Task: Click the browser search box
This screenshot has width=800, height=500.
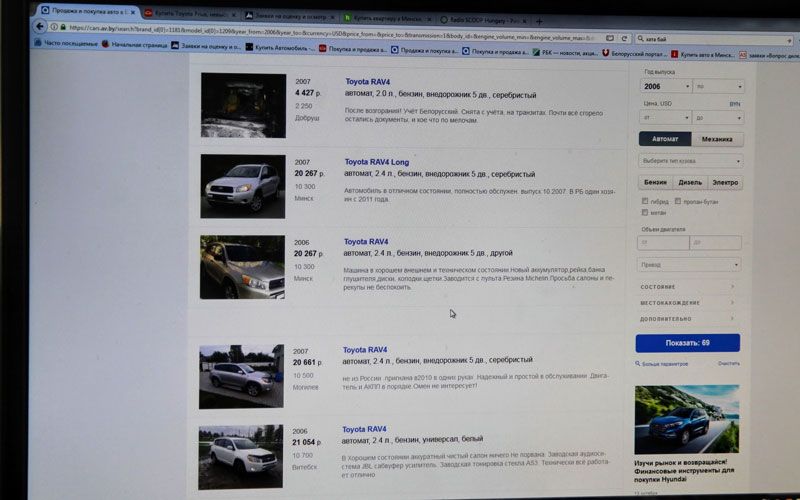Action: 714,39
